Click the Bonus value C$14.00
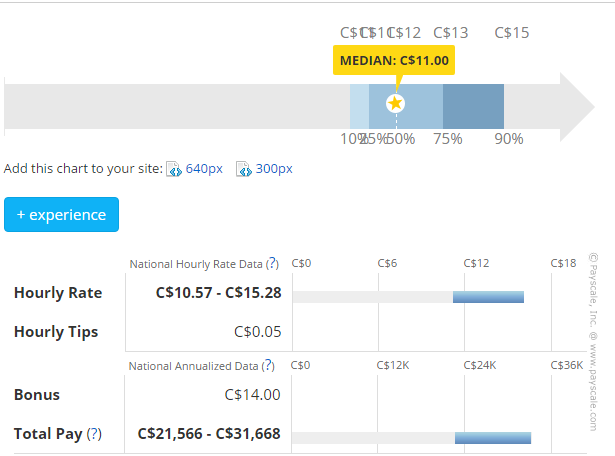The height and width of the screenshot is (456, 615). coord(253,395)
